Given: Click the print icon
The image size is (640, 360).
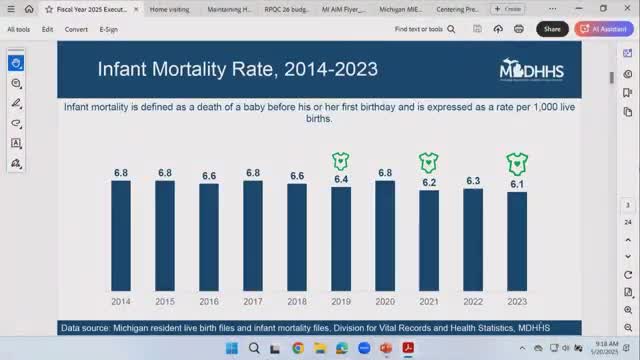Looking at the screenshot, I should (519, 29).
